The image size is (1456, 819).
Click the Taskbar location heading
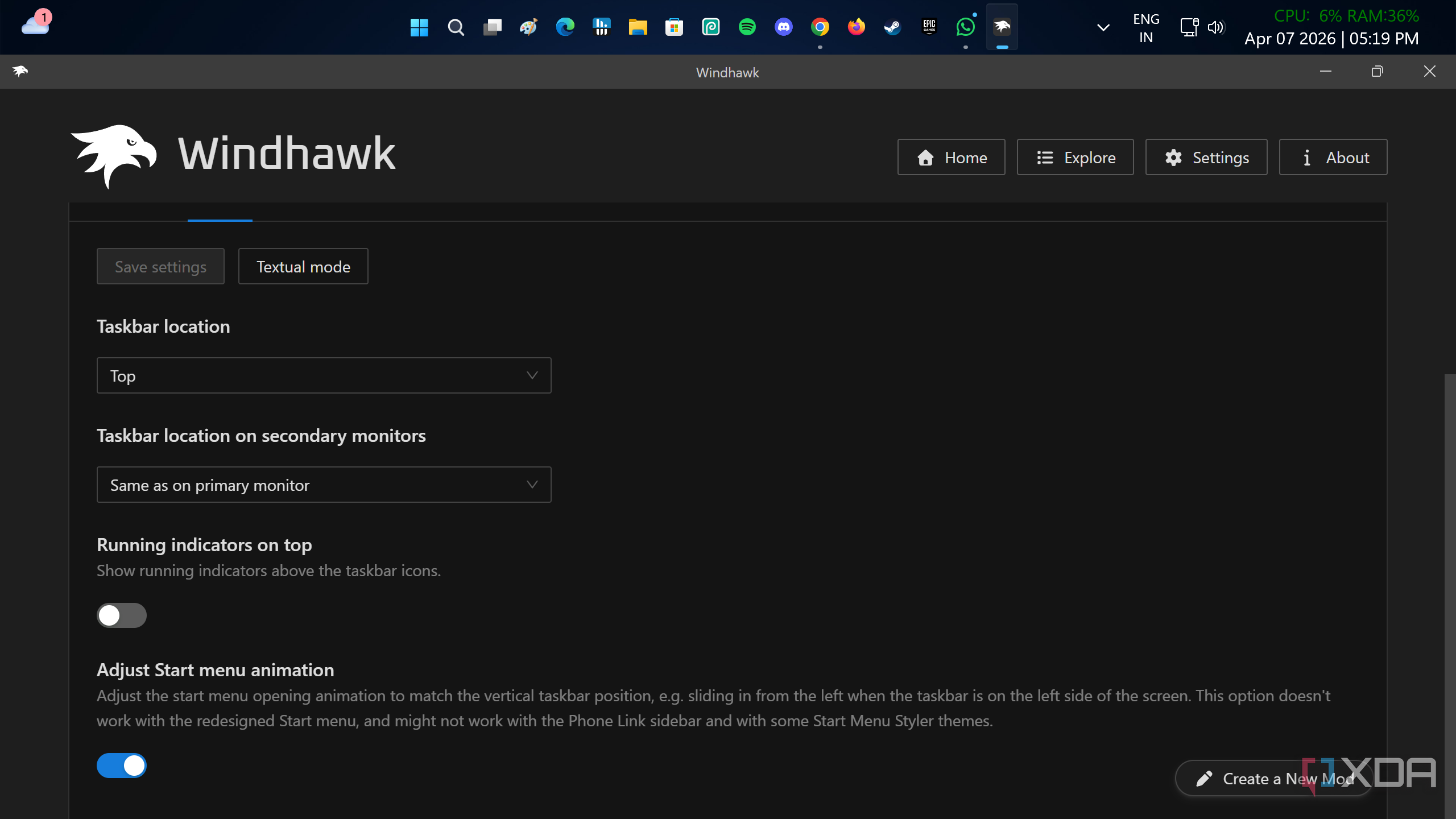point(163,326)
